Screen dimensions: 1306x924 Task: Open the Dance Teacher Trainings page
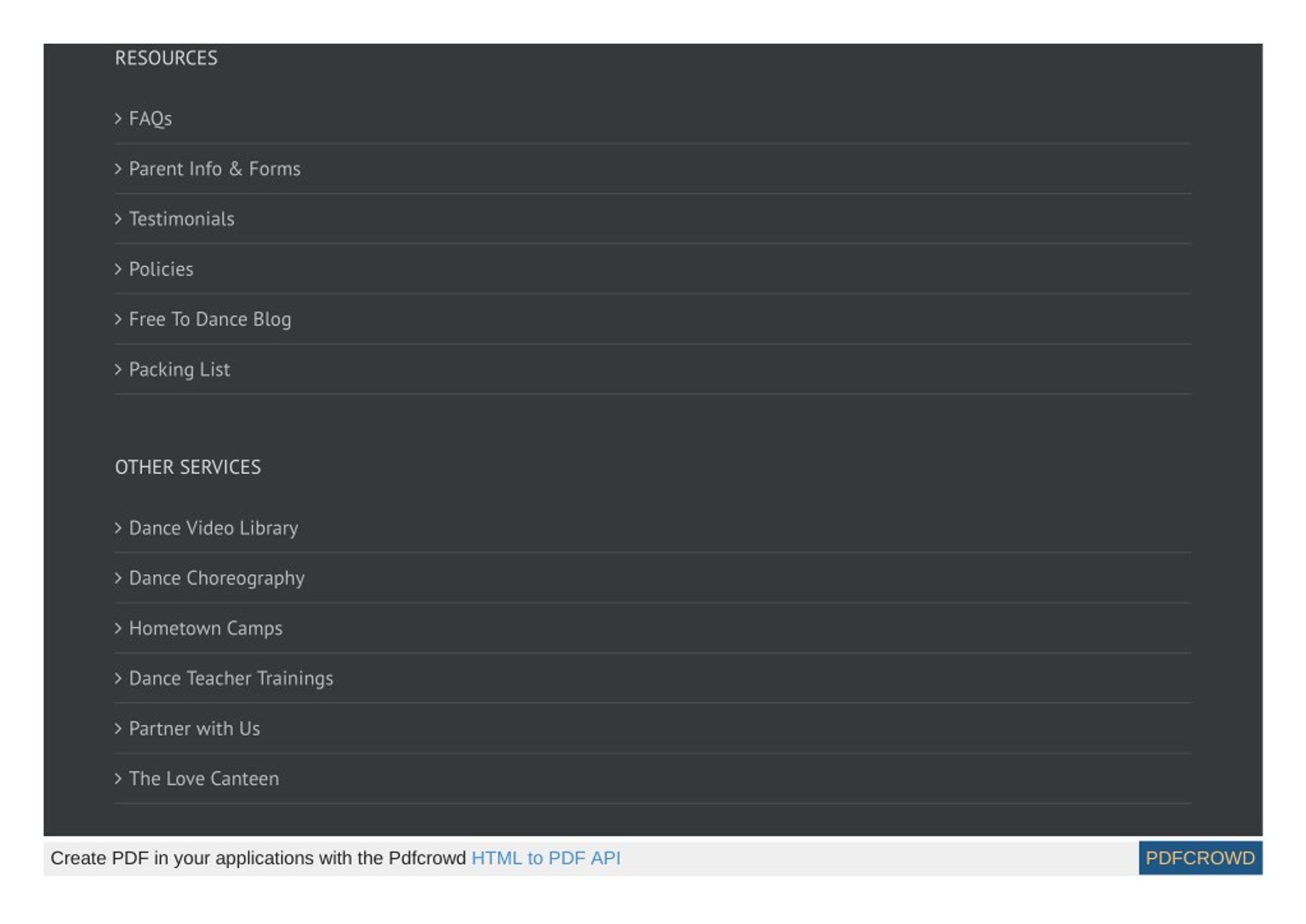tap(231, 678)
